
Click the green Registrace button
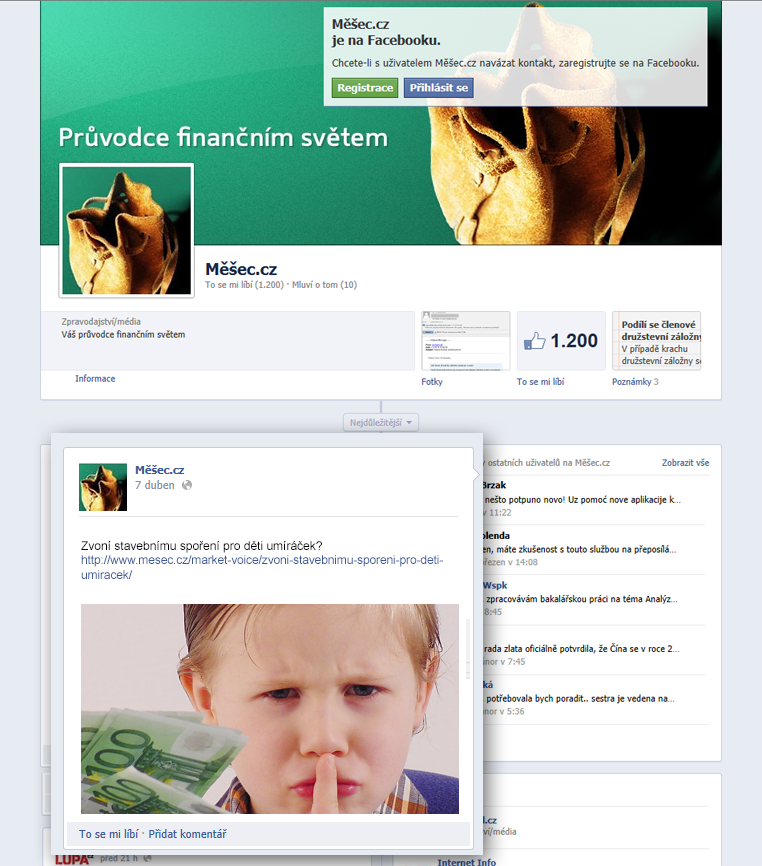364,88
